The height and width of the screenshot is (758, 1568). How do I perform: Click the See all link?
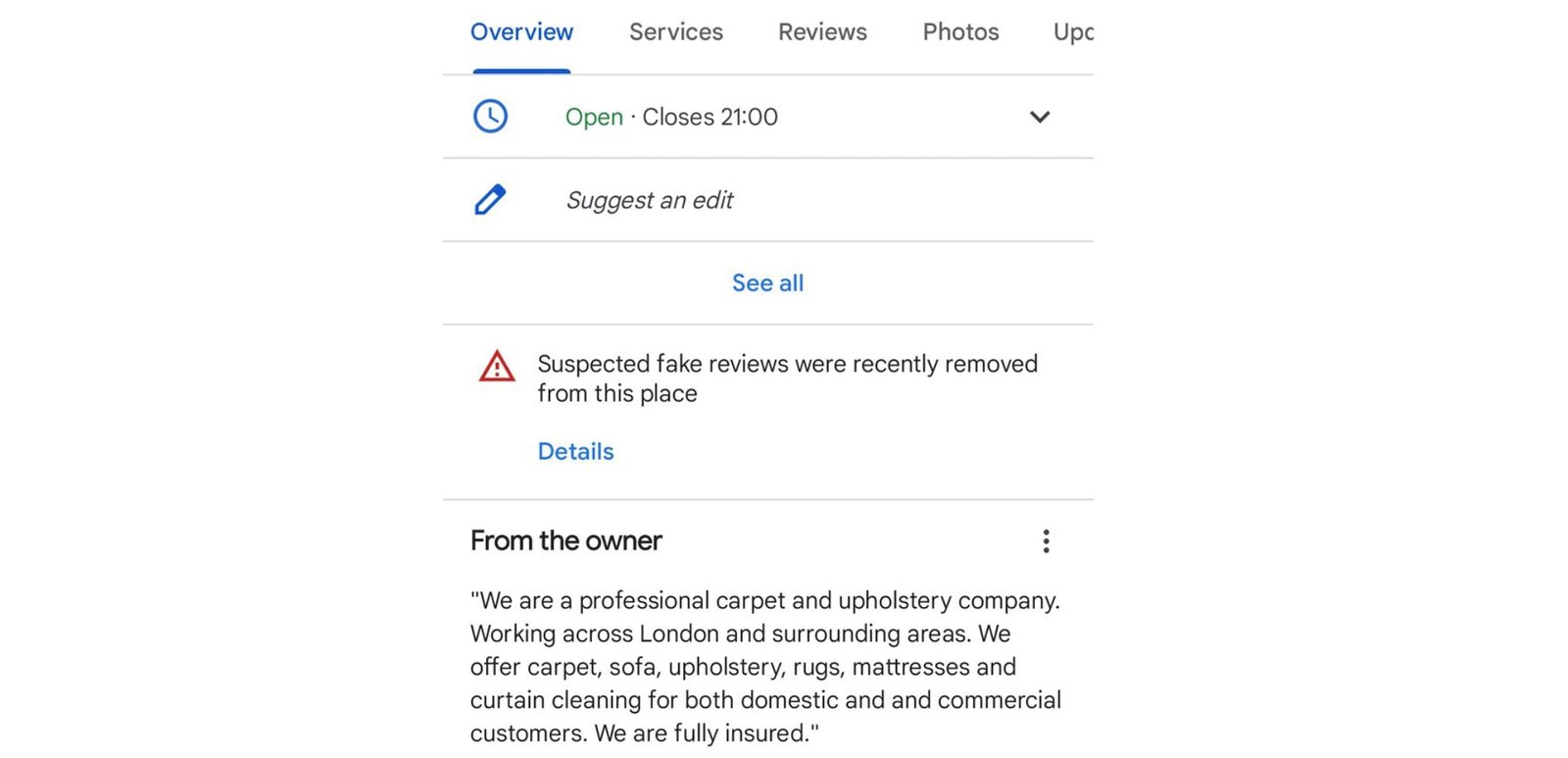pos(767,283)
